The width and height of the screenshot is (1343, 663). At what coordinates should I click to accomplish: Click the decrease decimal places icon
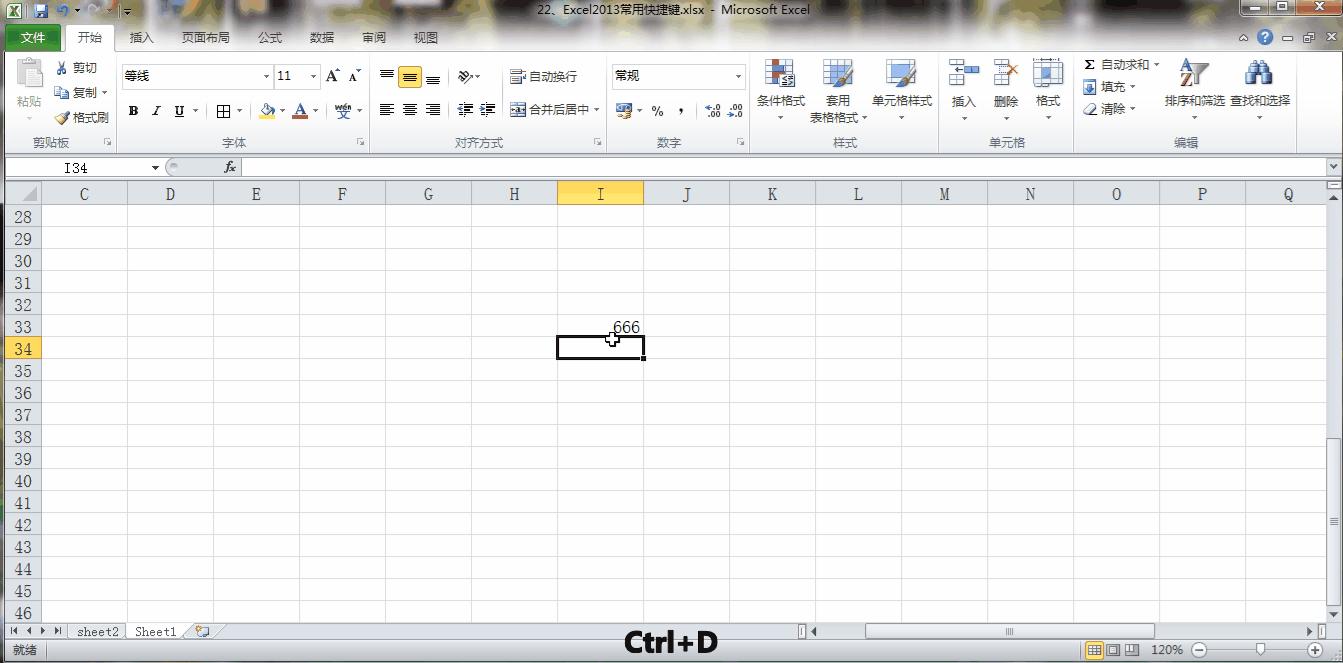[736, 111]
